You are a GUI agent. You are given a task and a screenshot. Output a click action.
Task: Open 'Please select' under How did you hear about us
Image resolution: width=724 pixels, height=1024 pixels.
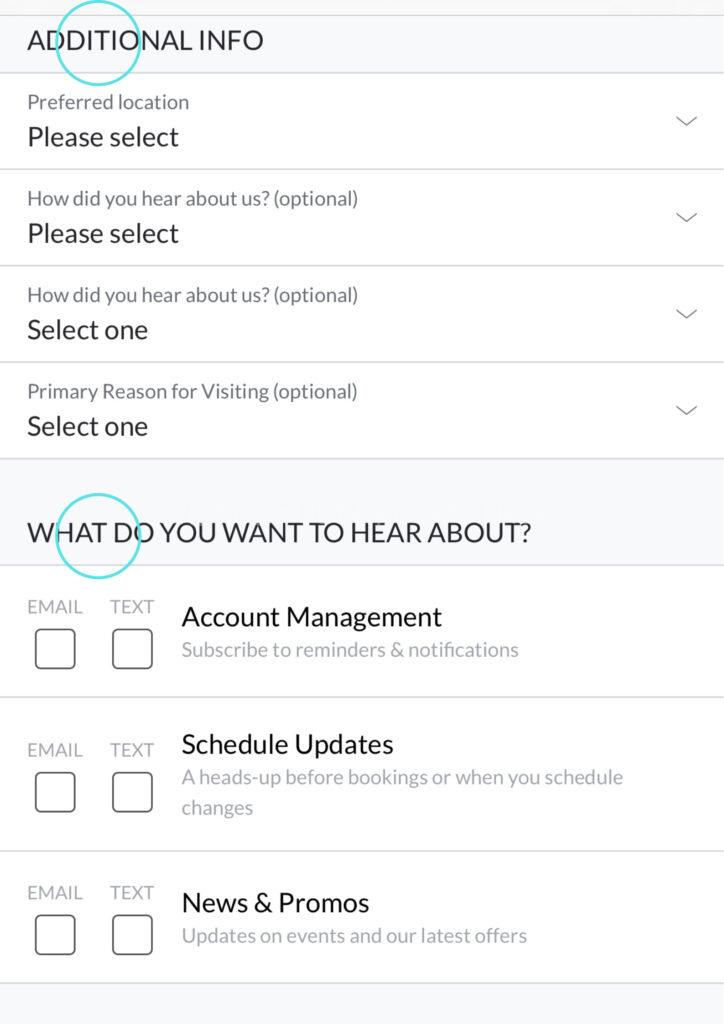(x=103, y=233)
